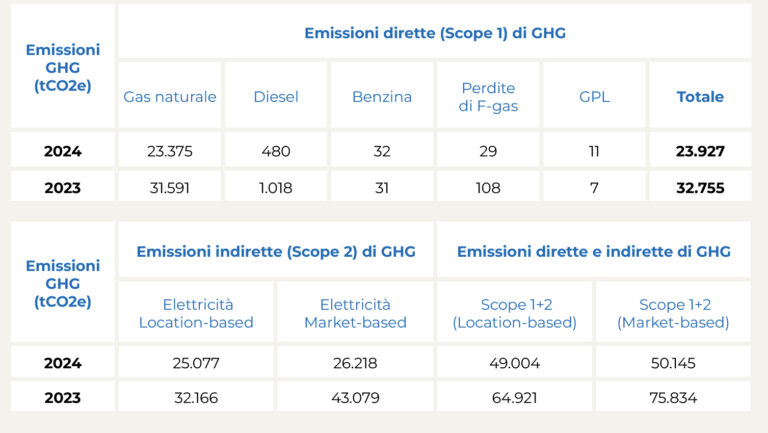Select the Scope 1+2 (Location-based) header
The height and width of the screenshot is (433, 768).
click(514, 313)
